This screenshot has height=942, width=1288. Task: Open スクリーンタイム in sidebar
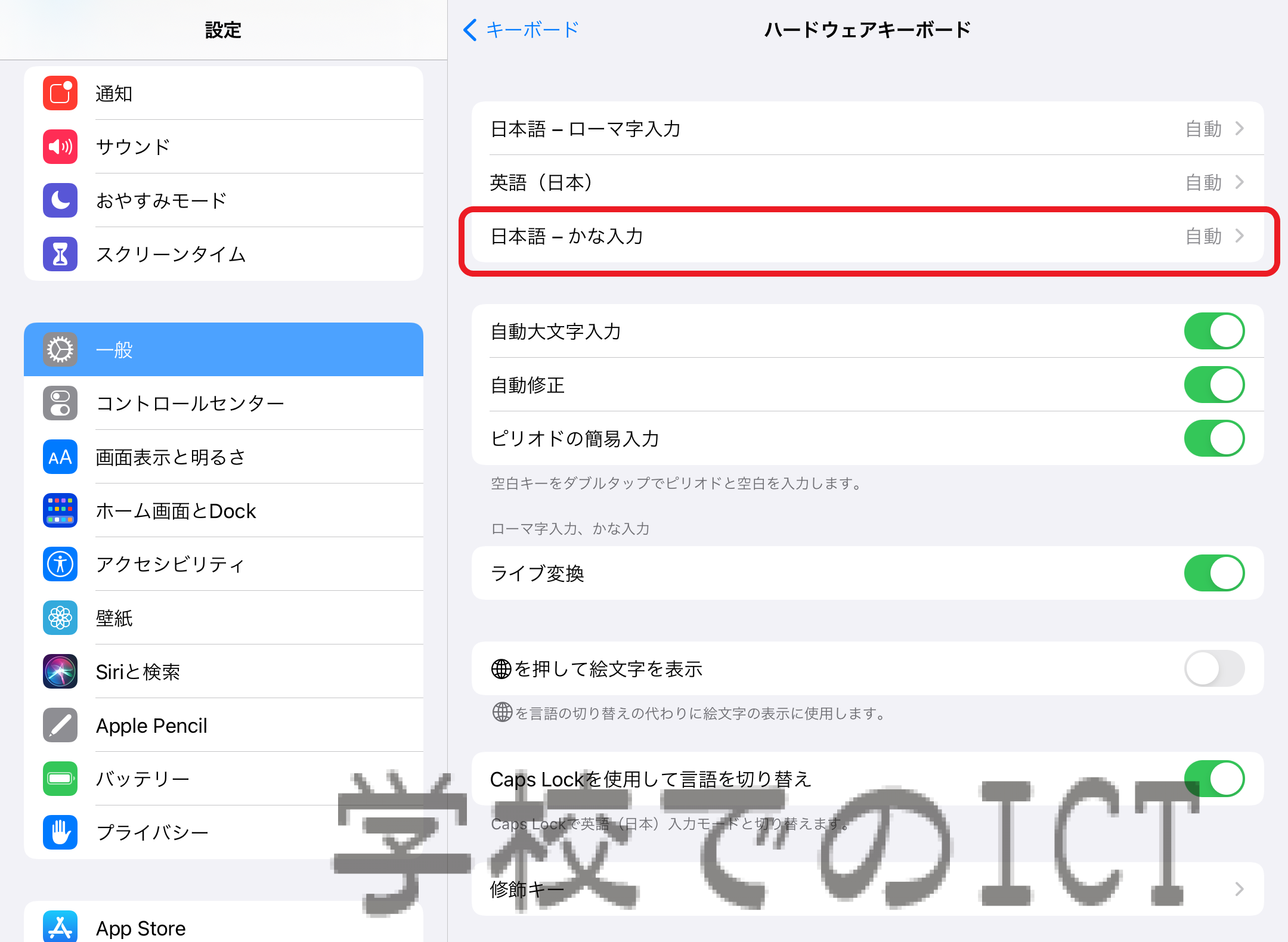tap(224, 254)
